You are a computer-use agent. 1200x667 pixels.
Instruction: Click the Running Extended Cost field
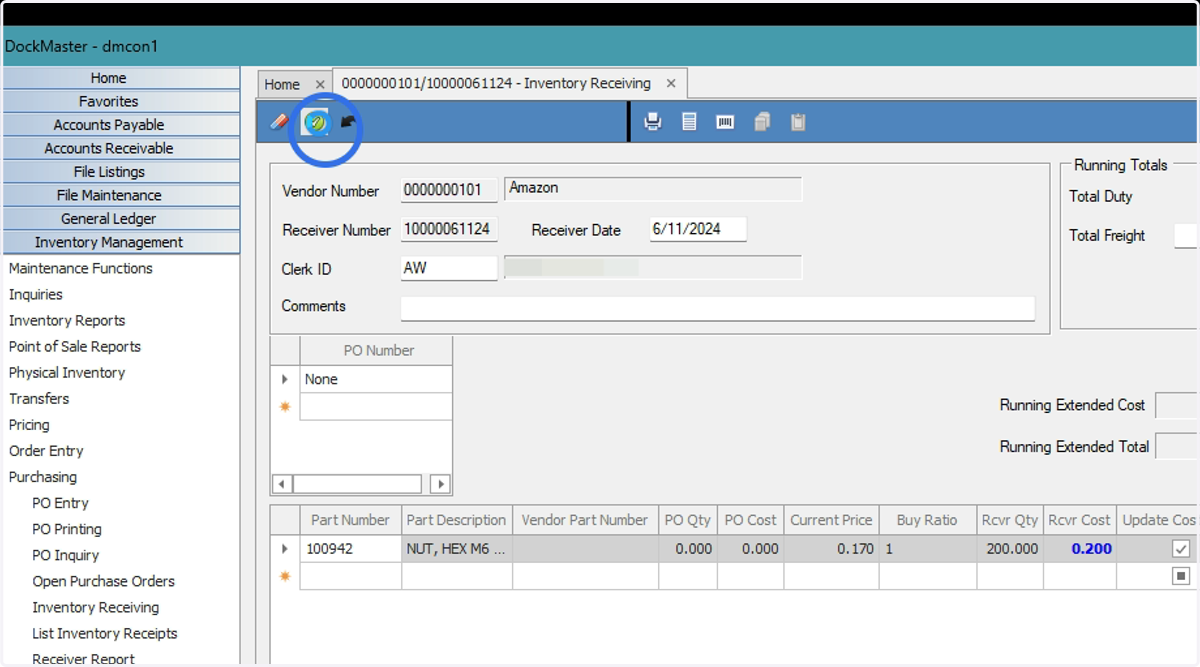pos(1176,405)
